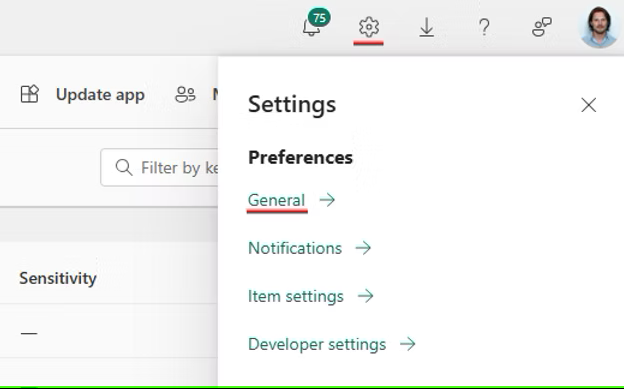The width and height of the screenshot is (624, 389).
Task: Open Developer settings link
Action: 317,344
